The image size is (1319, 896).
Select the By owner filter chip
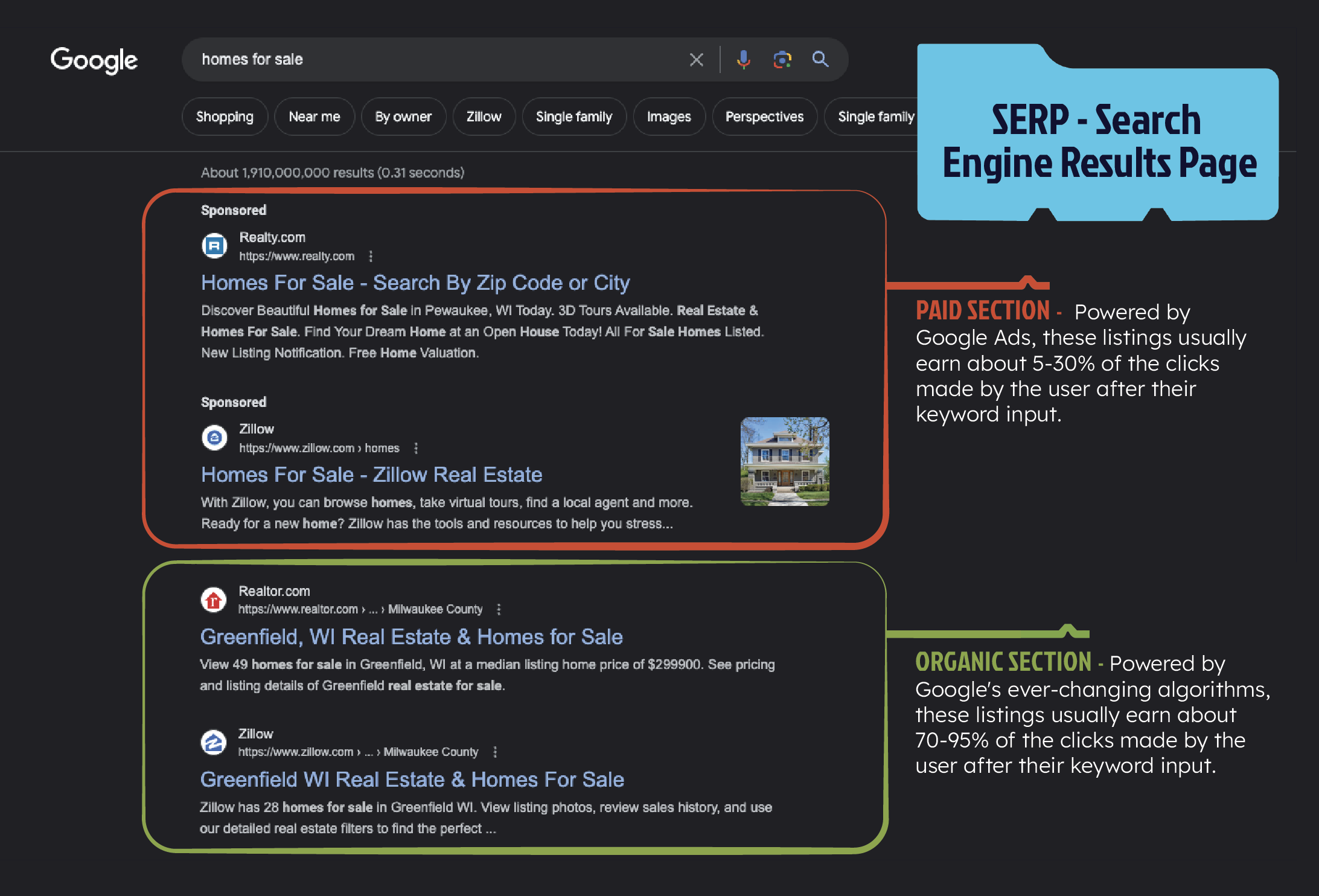pyautogui.click(x=403, y=117)
